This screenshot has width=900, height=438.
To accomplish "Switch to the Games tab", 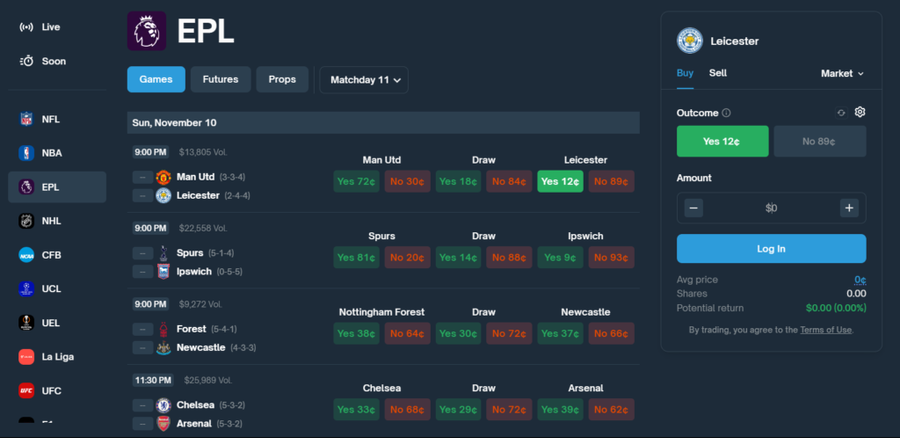I will click(156, 79).
